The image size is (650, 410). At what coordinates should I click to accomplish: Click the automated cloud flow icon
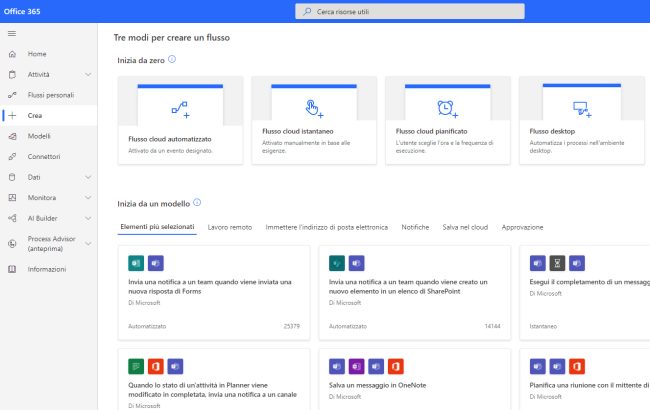(x=180, y=109)
